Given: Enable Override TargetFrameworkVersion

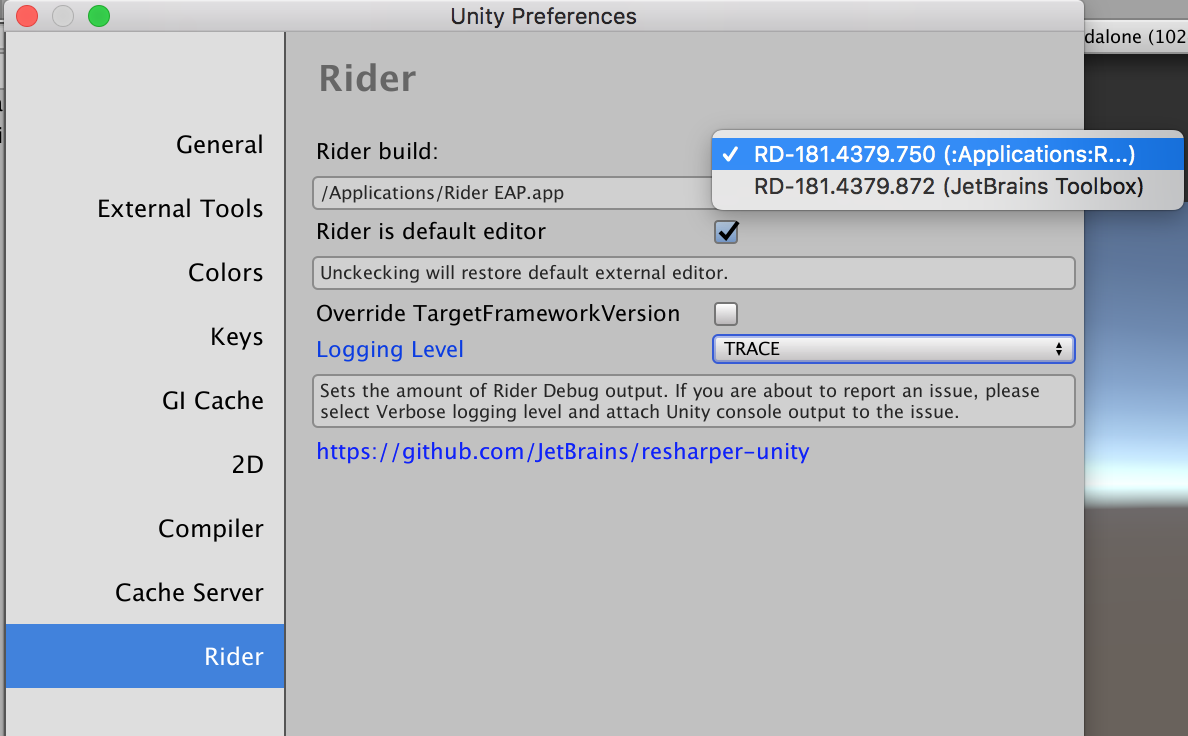Looking at the screenshot, I should 726,313.
